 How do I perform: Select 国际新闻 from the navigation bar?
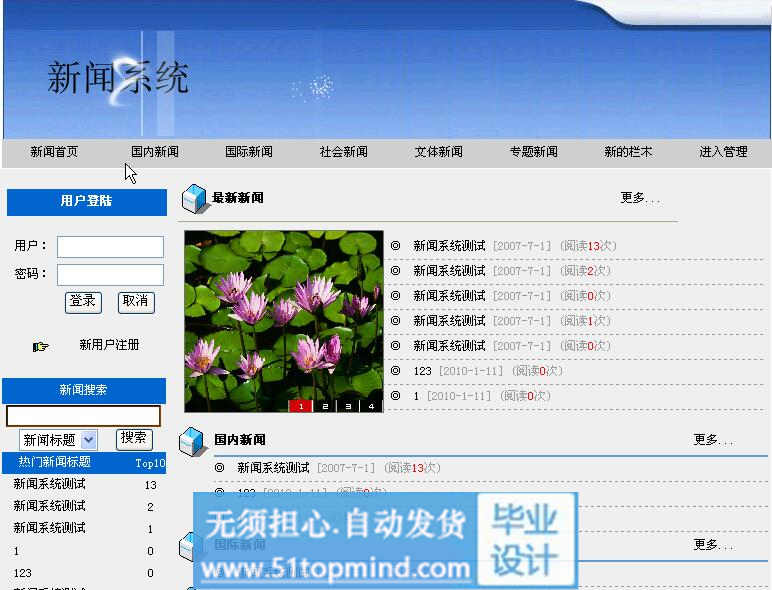(x=249, y=152)
